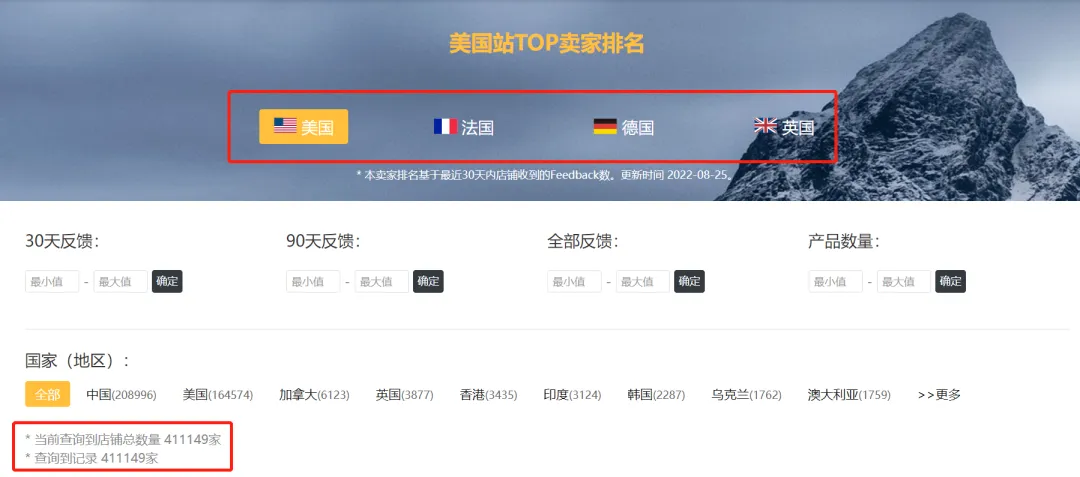Click the 30天反馈 label
The image size is (1080, 477).
tap(62, 242)
